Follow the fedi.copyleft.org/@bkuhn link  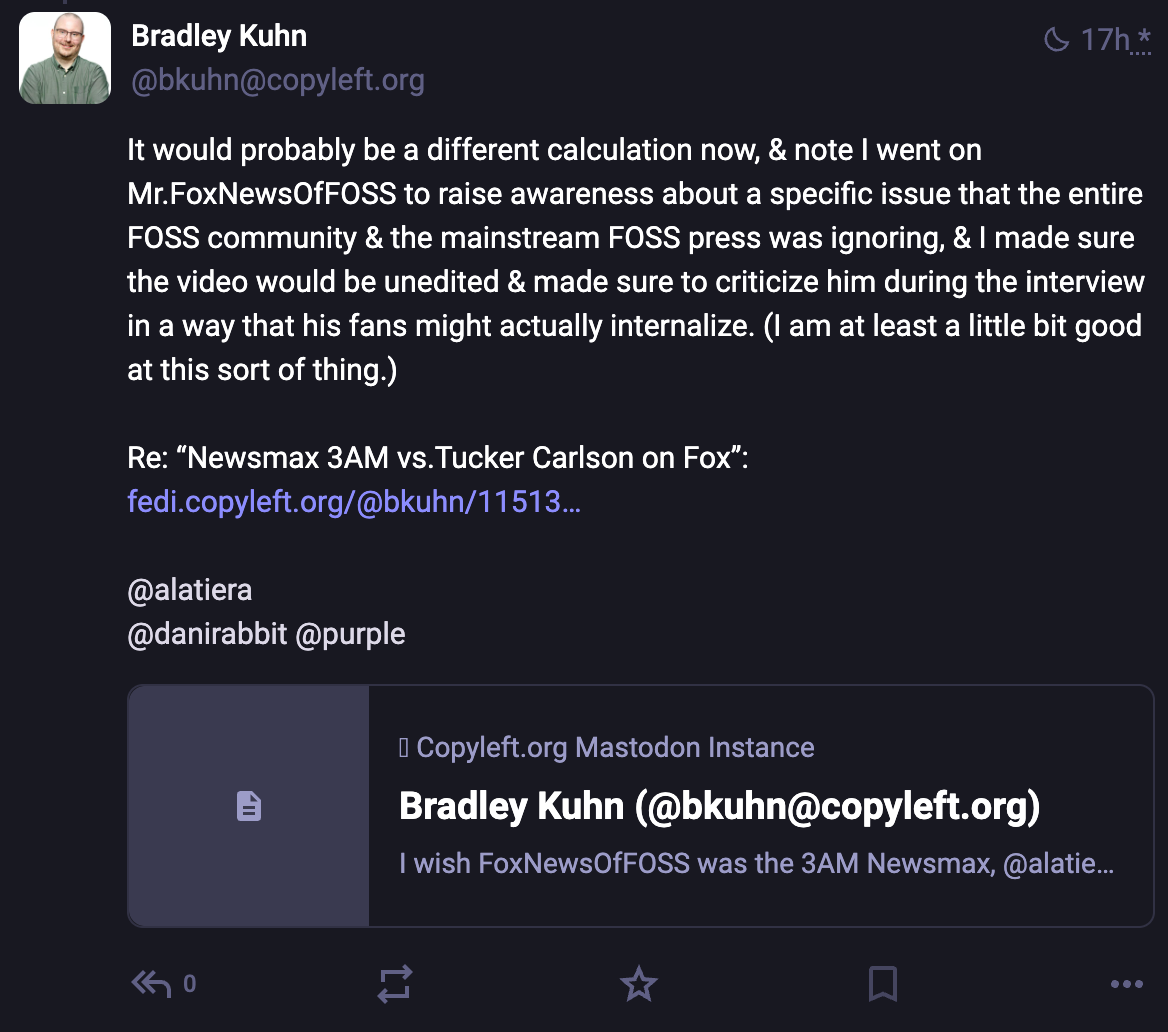point(354,501)
